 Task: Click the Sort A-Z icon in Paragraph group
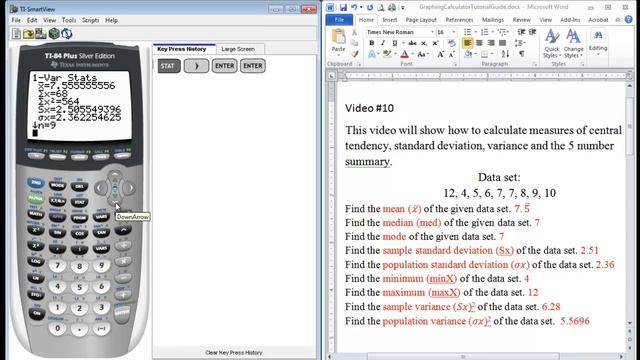505,54
